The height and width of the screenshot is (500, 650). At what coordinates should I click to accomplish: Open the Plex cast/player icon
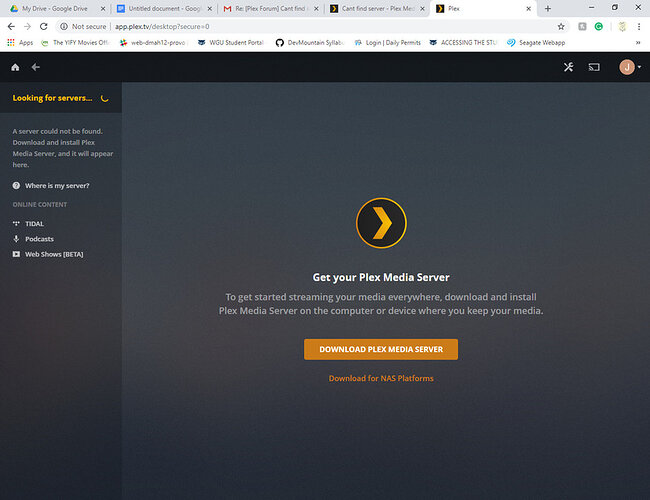(x=594, y=67)
